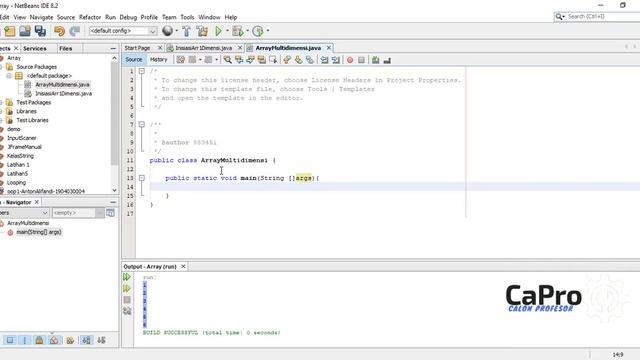
Task: Click the Undo arrow icon
Action: pyautogui.click(x=60, y=31)
